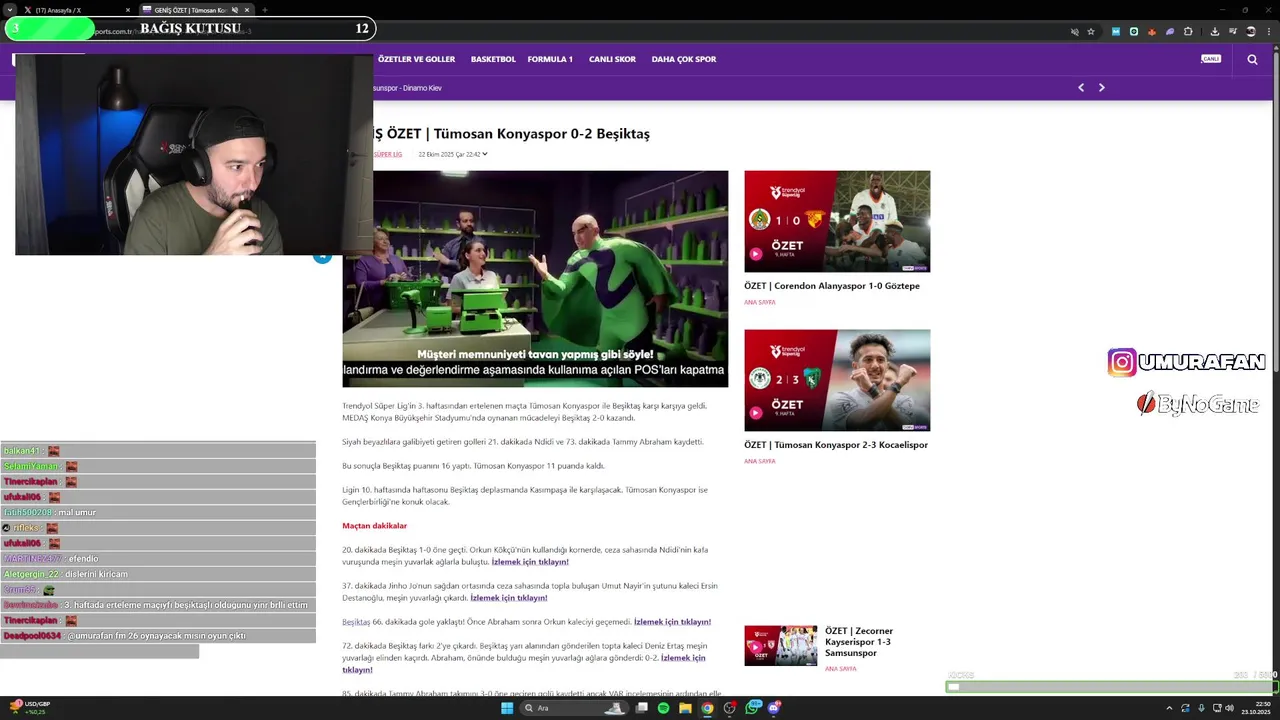Click ANA SAYFA under Kocaelispor card

[760, 461]
